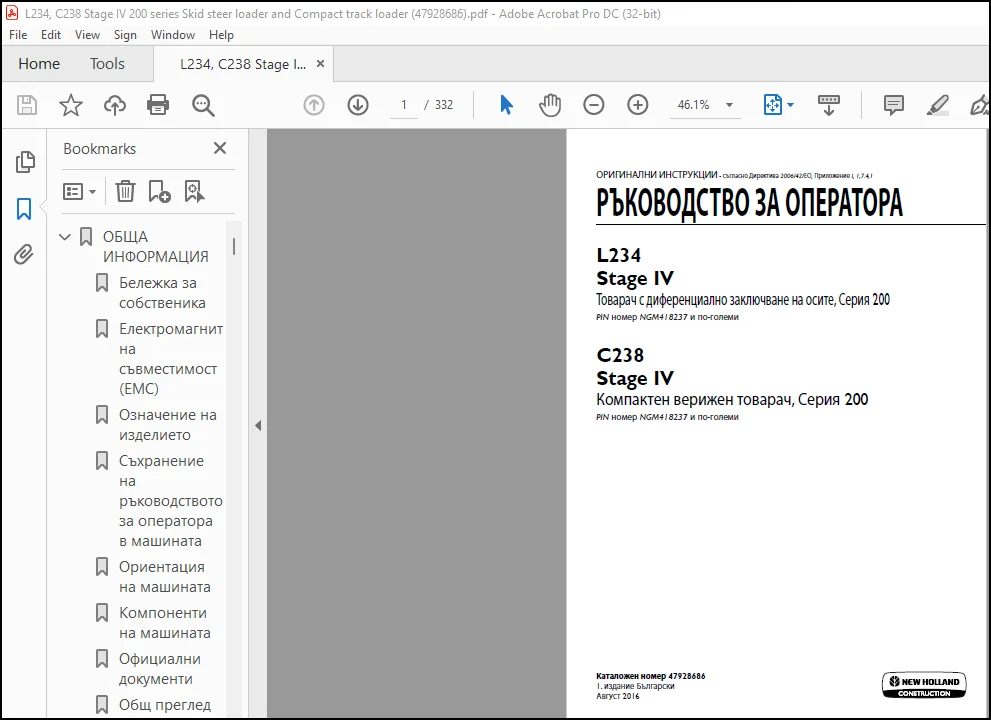
Task: Open bookmark Компоненти на машината
Action: [164, 623]
